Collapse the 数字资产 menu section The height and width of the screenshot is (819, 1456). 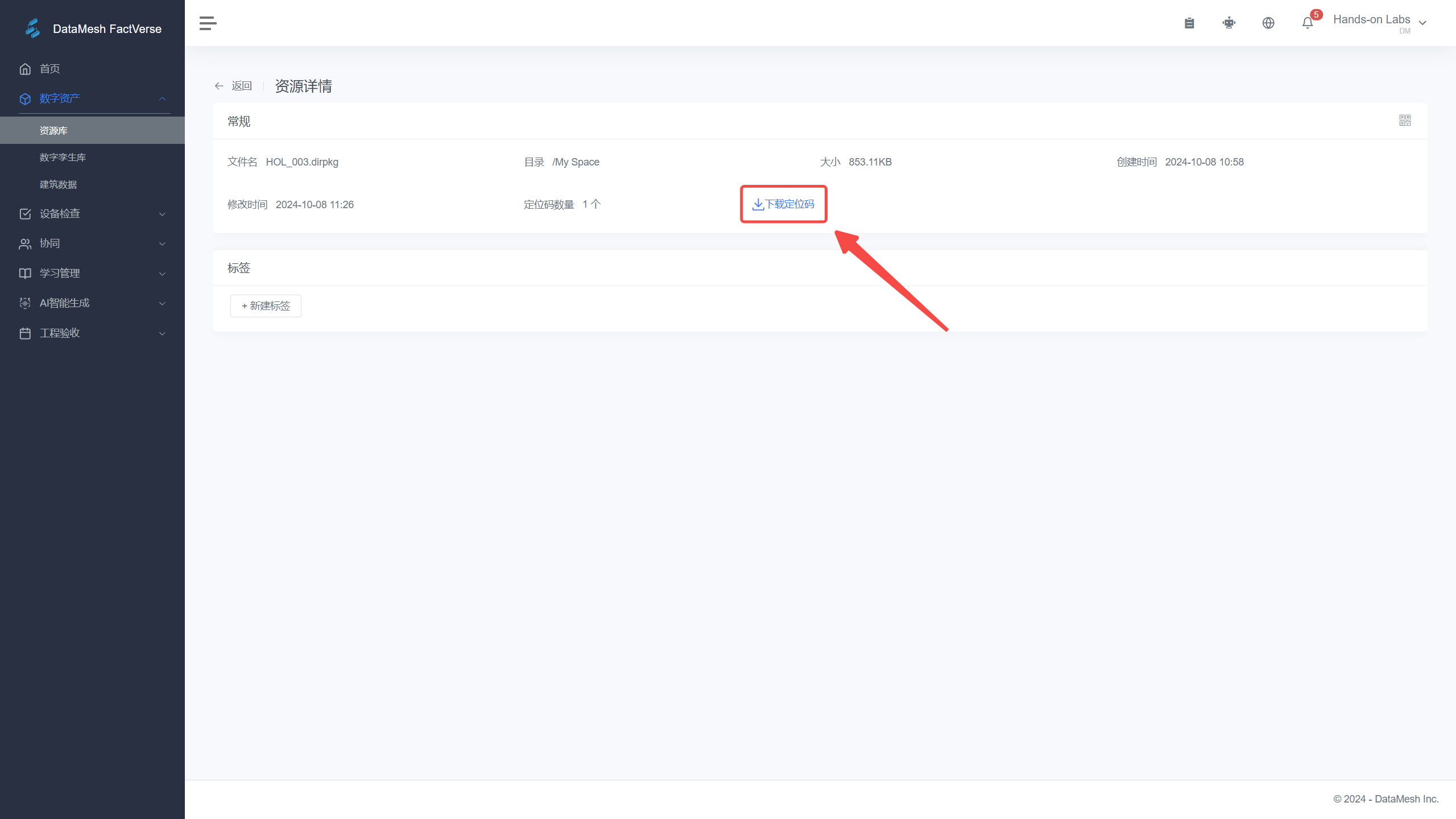click(94, 98)
